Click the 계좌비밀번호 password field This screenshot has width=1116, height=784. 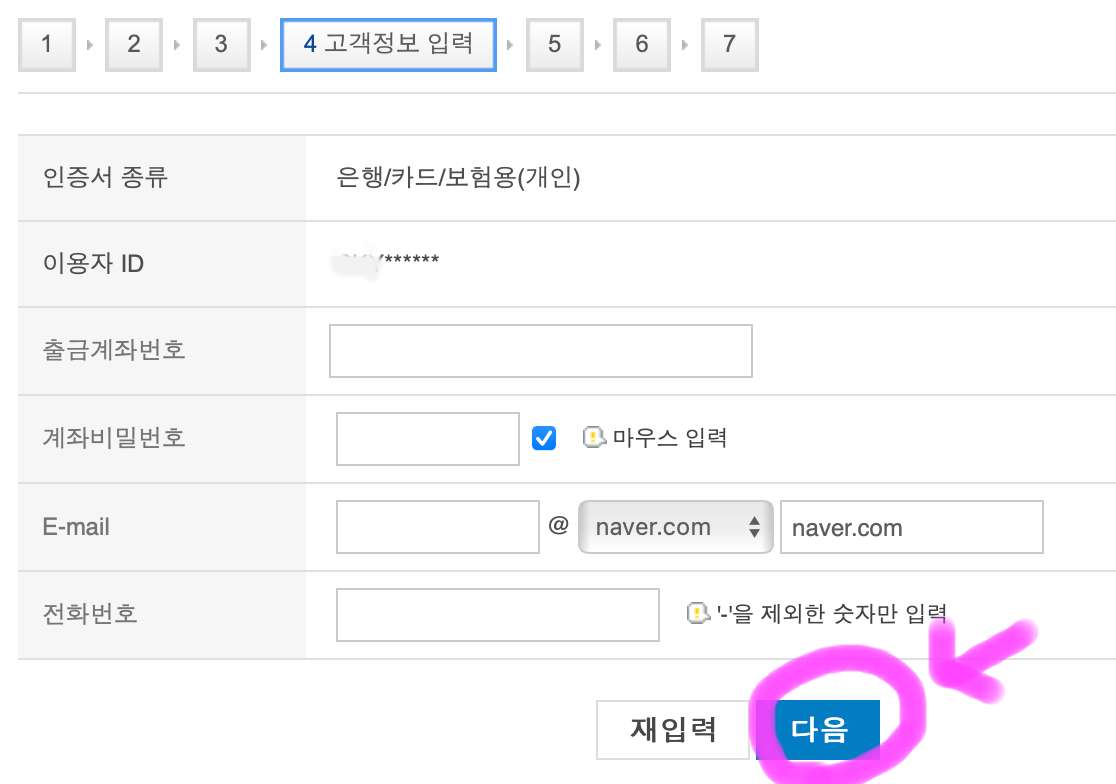tap(427, 437)
